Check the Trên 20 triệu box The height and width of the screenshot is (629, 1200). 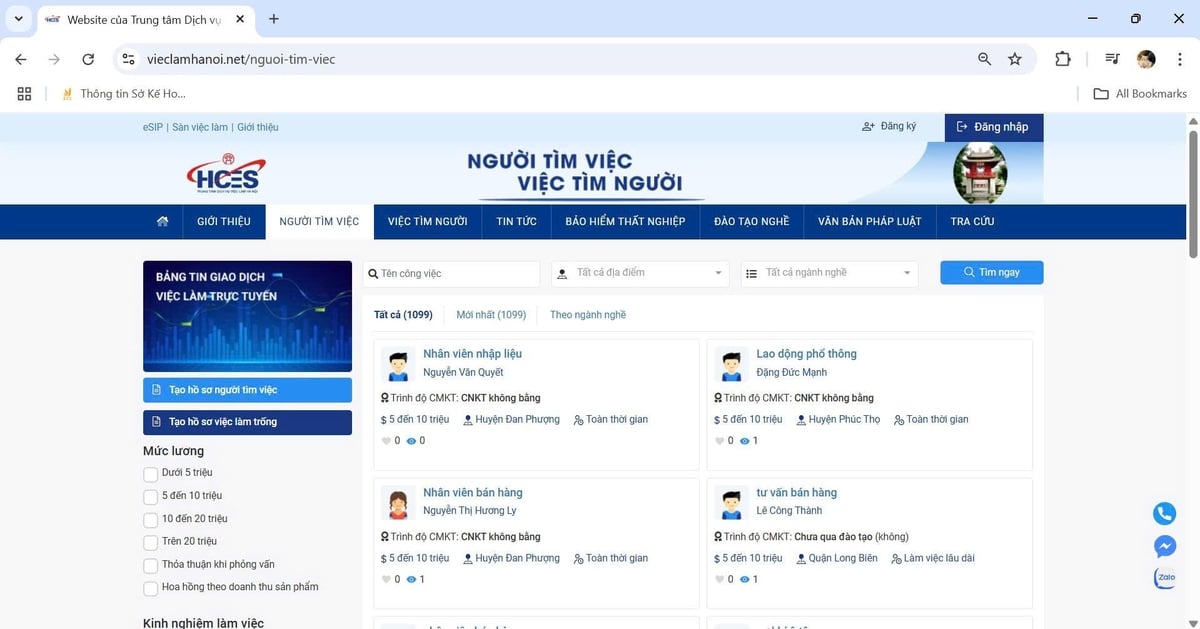[x=151, y=542]
